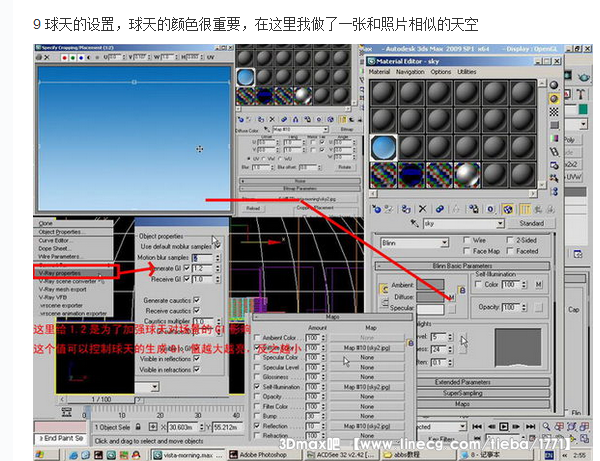Click absolute transform type-in icon
Viewport: 600px width, 461px height.
click(153, 427)
